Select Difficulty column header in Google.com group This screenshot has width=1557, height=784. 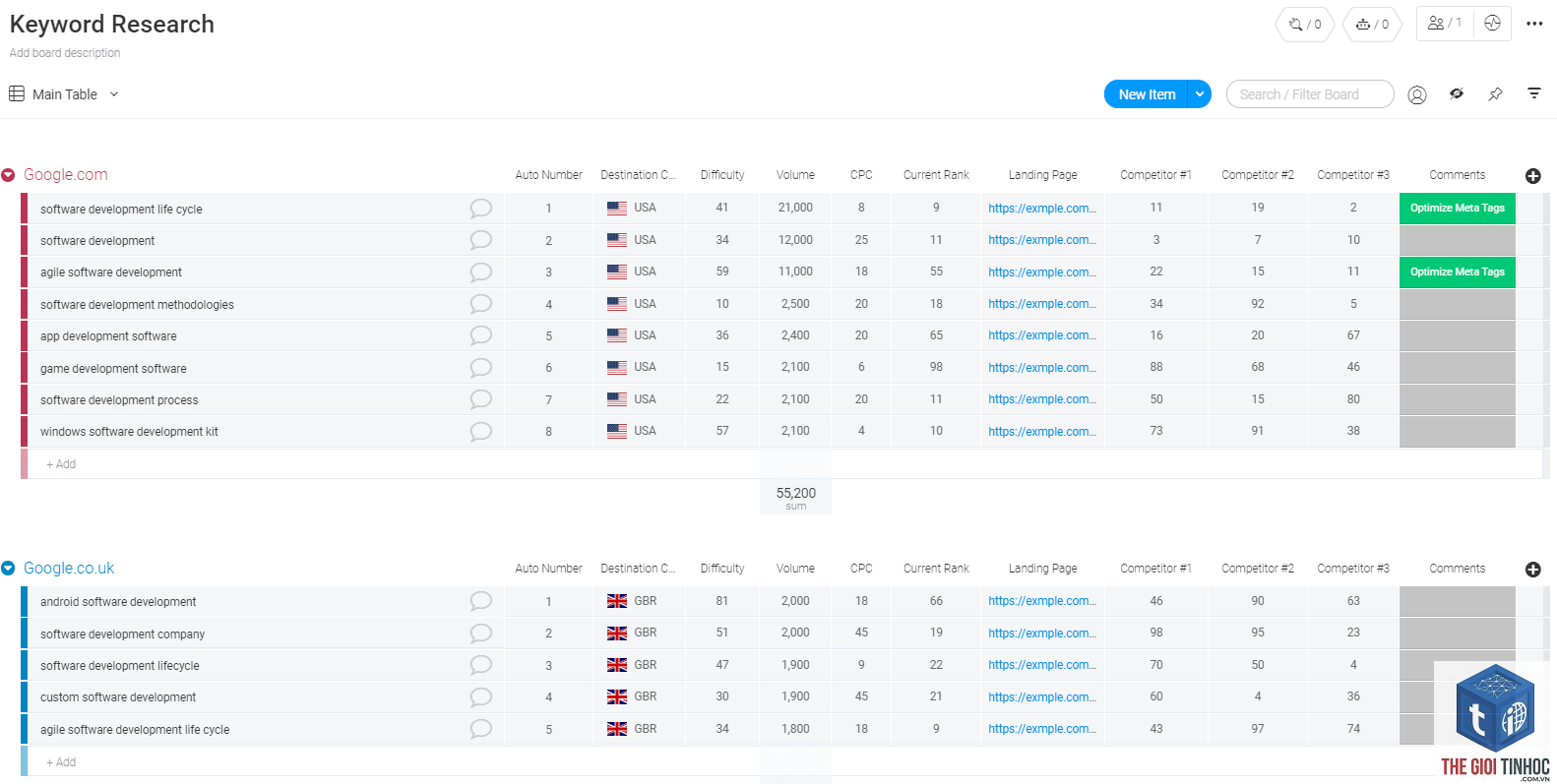pyautogui.click(x=722, y=175)
